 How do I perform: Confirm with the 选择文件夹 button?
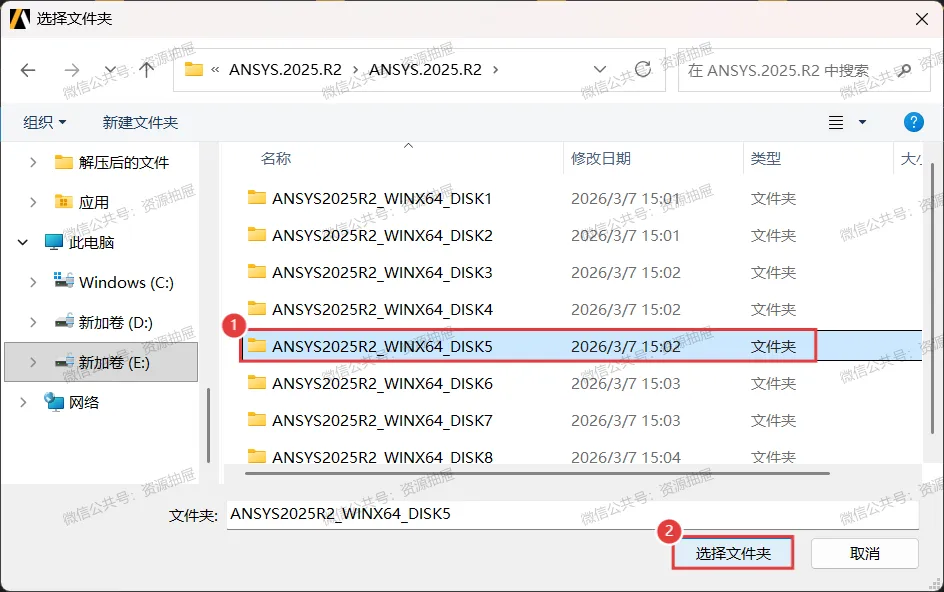[733, 553]
